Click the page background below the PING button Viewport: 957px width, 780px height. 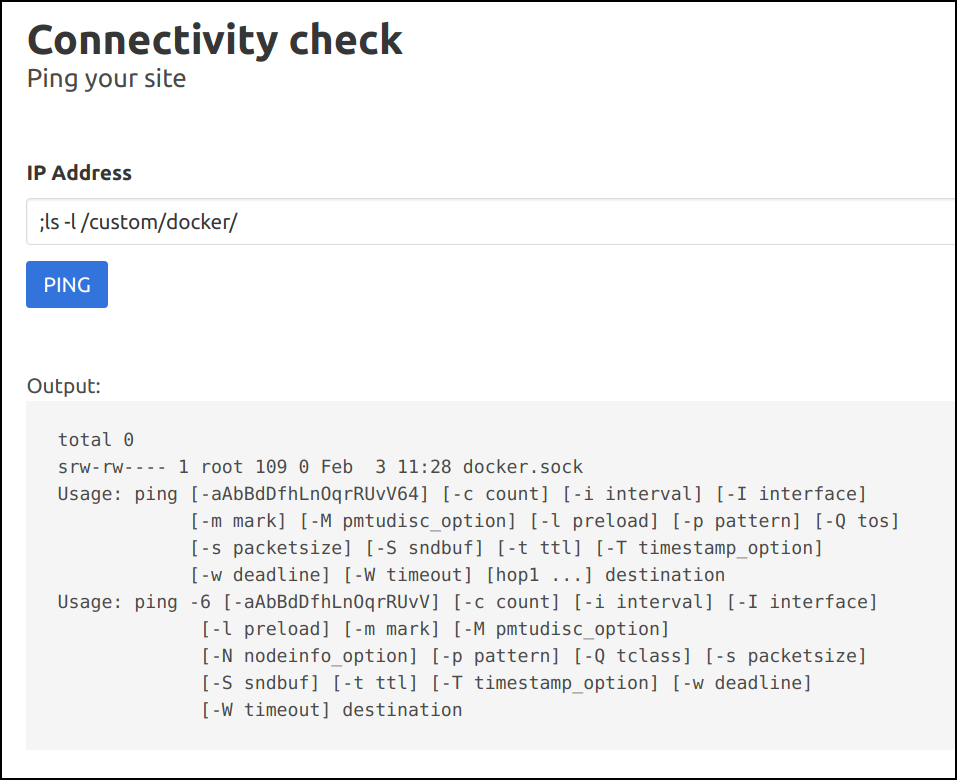pyautogui.click(x=480, y=340)
